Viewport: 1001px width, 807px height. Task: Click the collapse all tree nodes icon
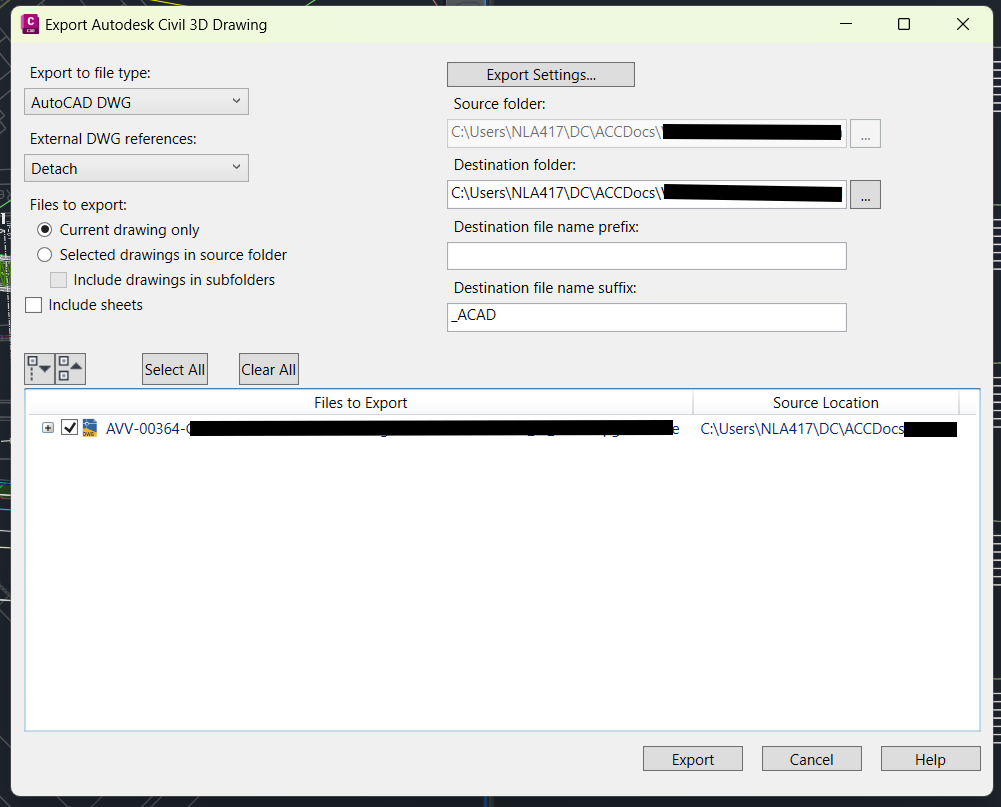pyautogui.click(x=70, y=369)
